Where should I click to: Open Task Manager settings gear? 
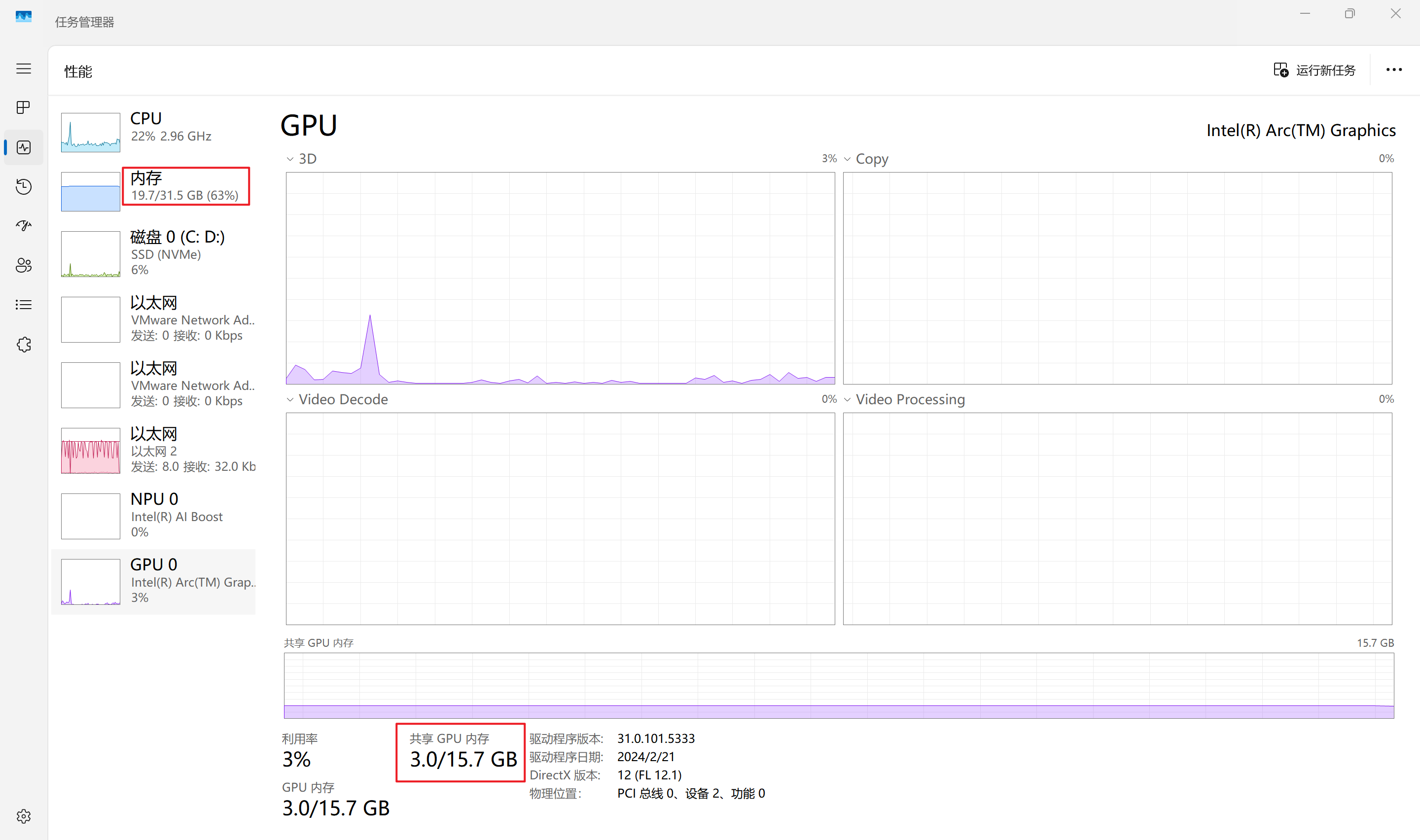point(23,816)
